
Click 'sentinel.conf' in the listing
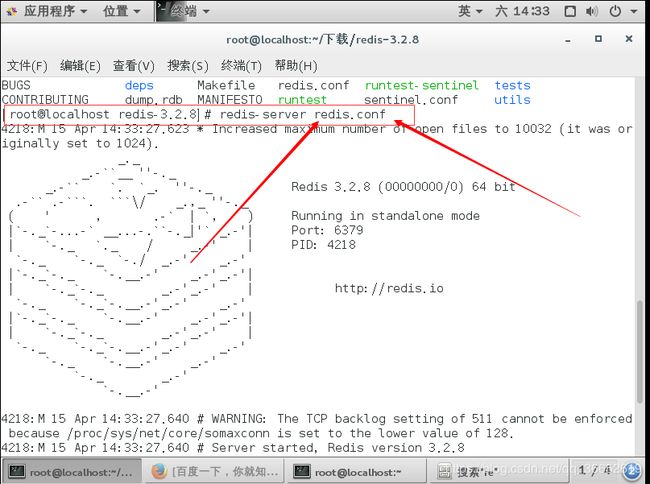click(x=411, y=100)
